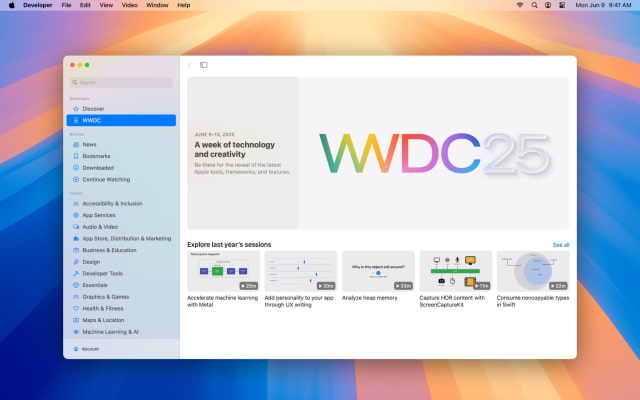Play Accelerate machine learning with Metal session
The height and width of the screenshot is (400, 640).
[223, 271]
